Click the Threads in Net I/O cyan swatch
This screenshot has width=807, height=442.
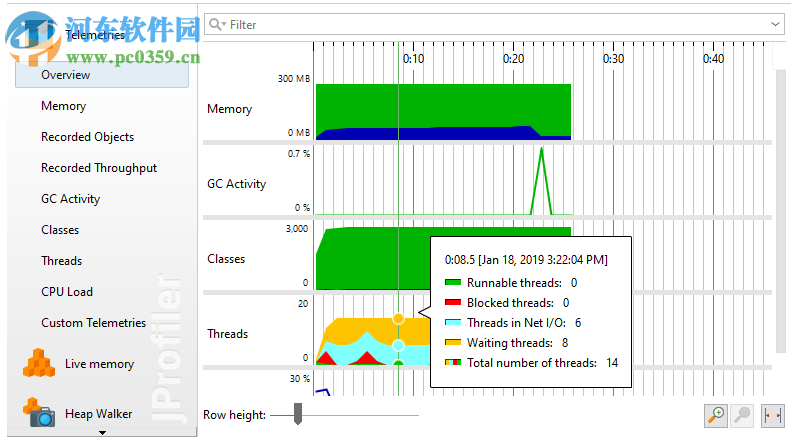coord(452,323)
